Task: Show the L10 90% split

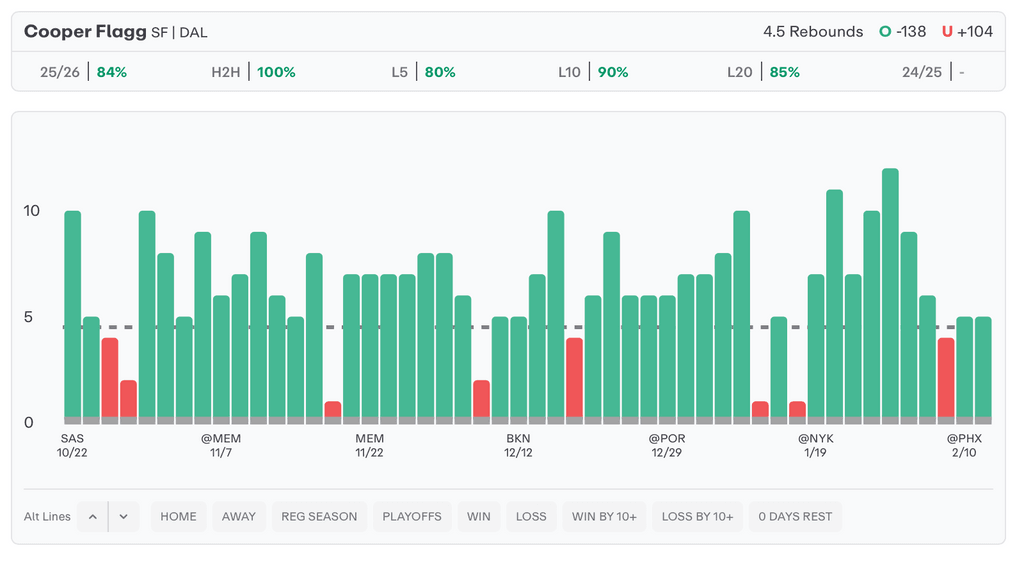Action: coord(593,72)
